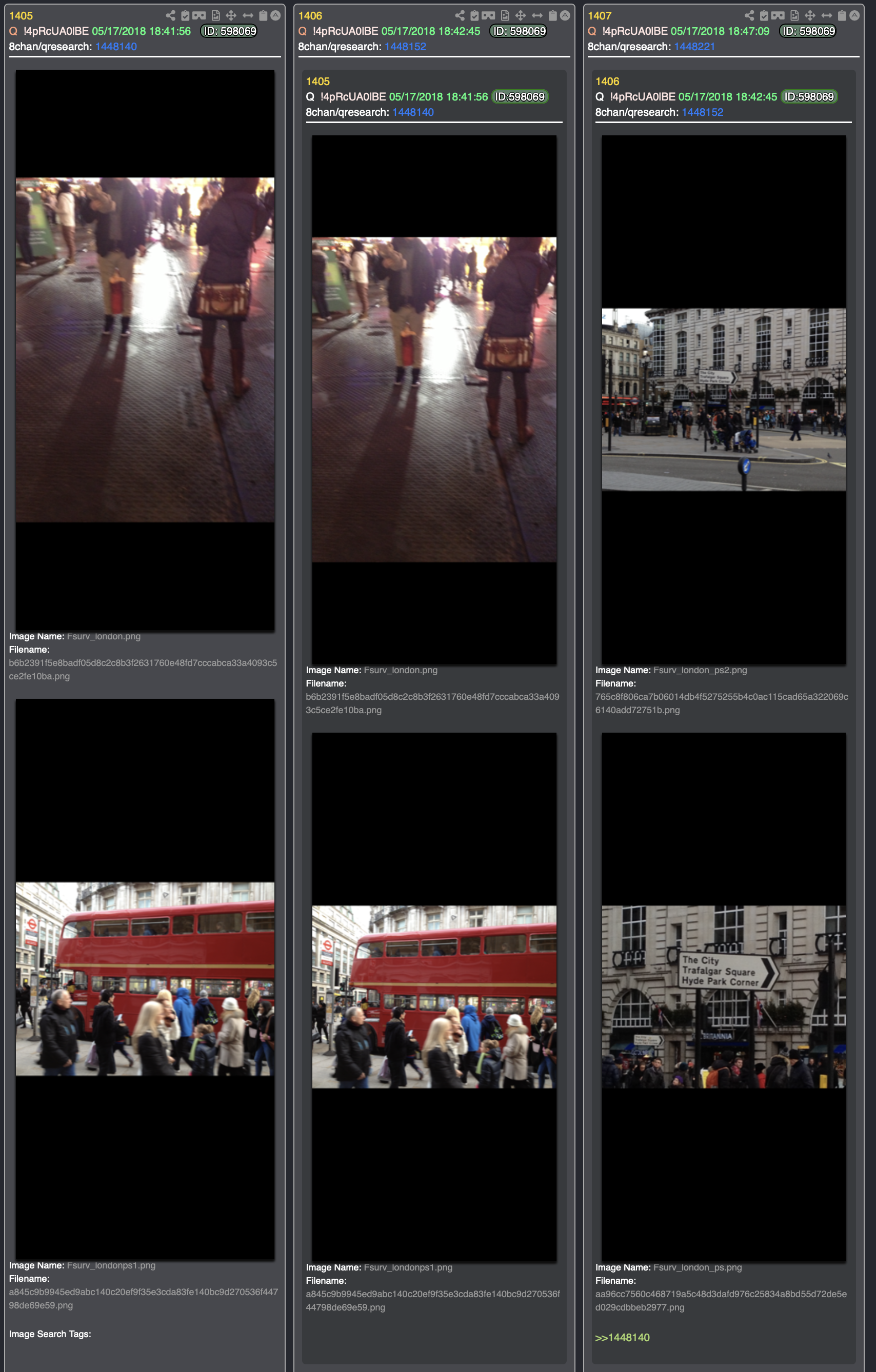The height and width of the screenshot is (1372, 876).
Task: Click ID:598069 badge in quoted post 1405
Action: pos(520,97)
